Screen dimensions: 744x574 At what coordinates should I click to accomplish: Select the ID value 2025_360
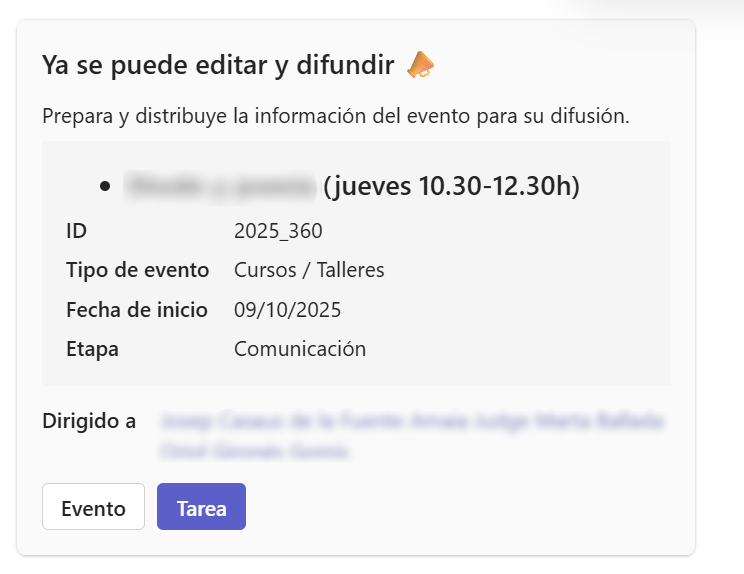(x=278, y=231)
